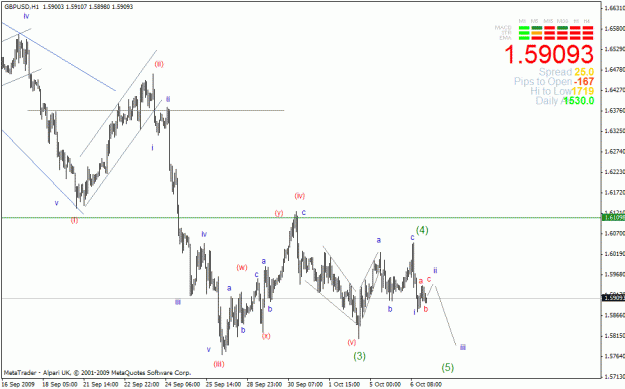Click the Pips to Open -167 value
Image resolution: width=625 pixels, height=389 pixels.
pyautogui.click(x=584, y=82)
